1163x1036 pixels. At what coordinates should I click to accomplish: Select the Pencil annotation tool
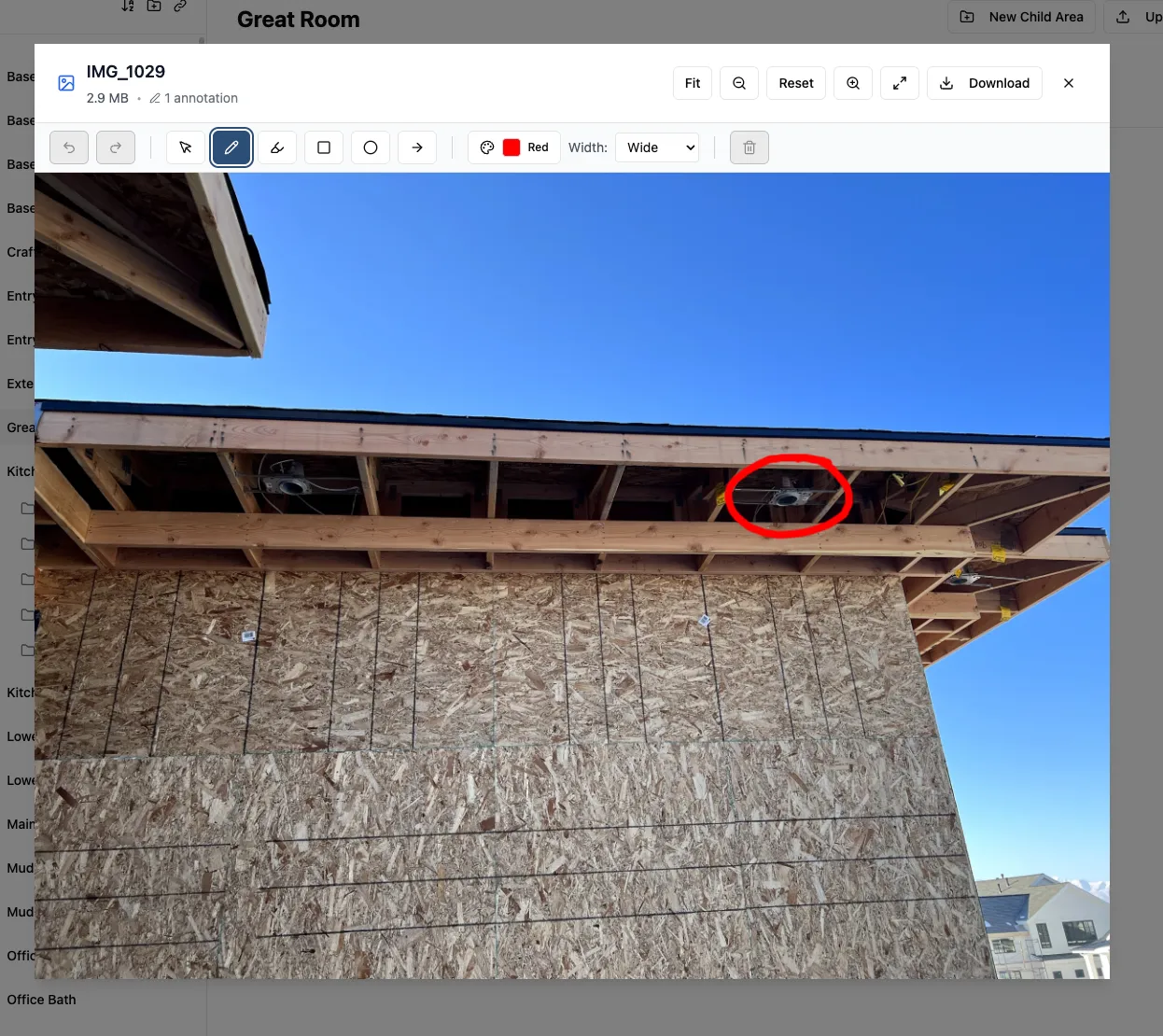[231, 147]
